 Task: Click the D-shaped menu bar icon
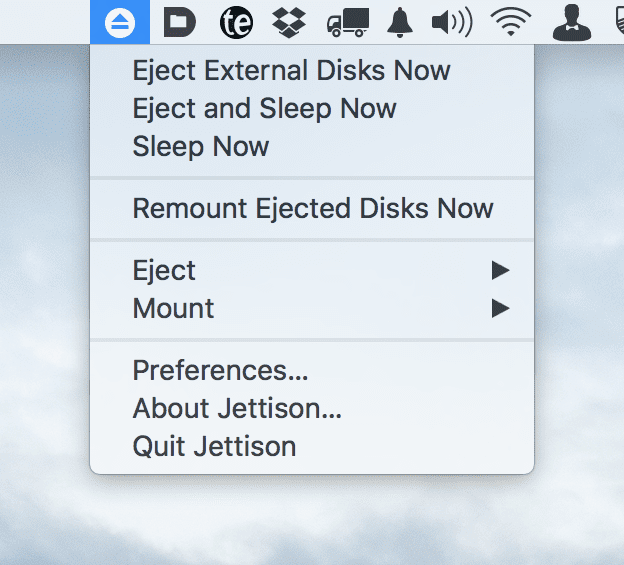click(x=179, y=22)
